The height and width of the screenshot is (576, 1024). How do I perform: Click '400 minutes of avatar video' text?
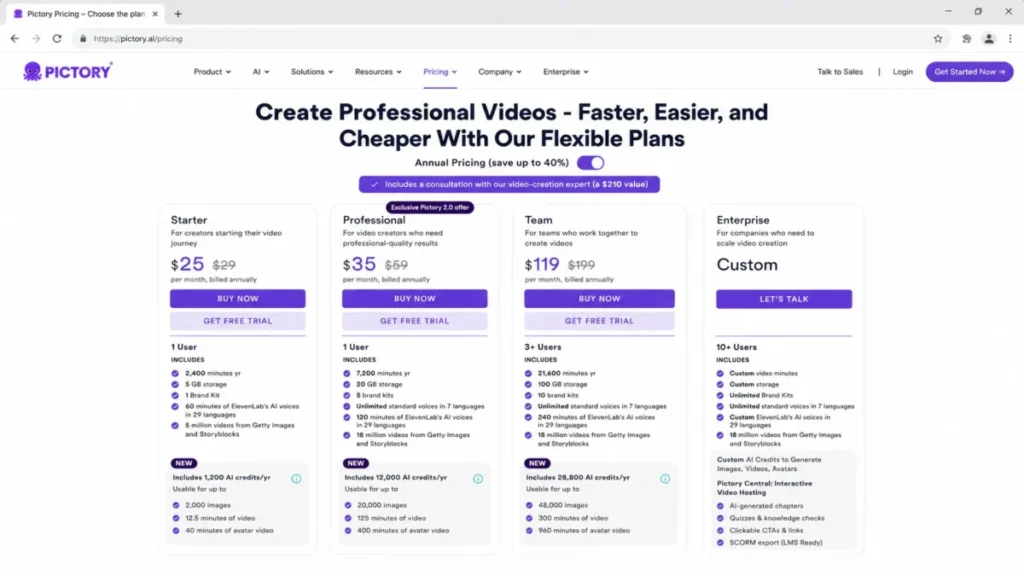[x=403, y=530]
